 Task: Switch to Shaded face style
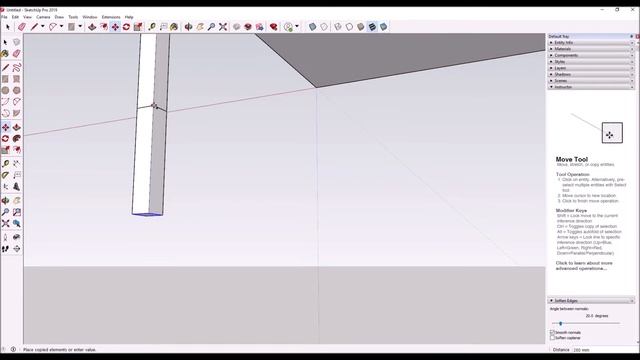click(x=361, y=27)
